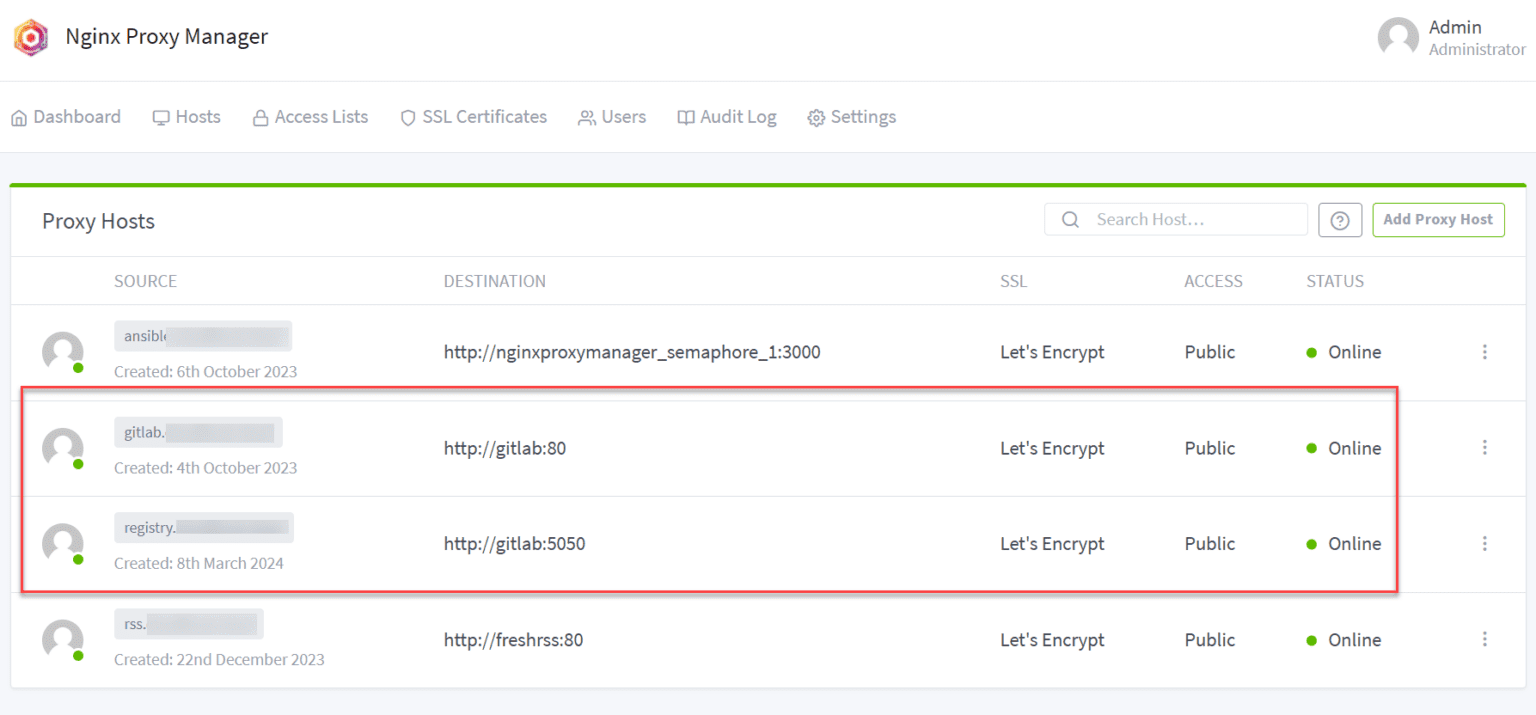The height and width of the screenshot is (715, 1536).
Task: Click the Add Proxy Host button
Action: (x=1438, y=219)
